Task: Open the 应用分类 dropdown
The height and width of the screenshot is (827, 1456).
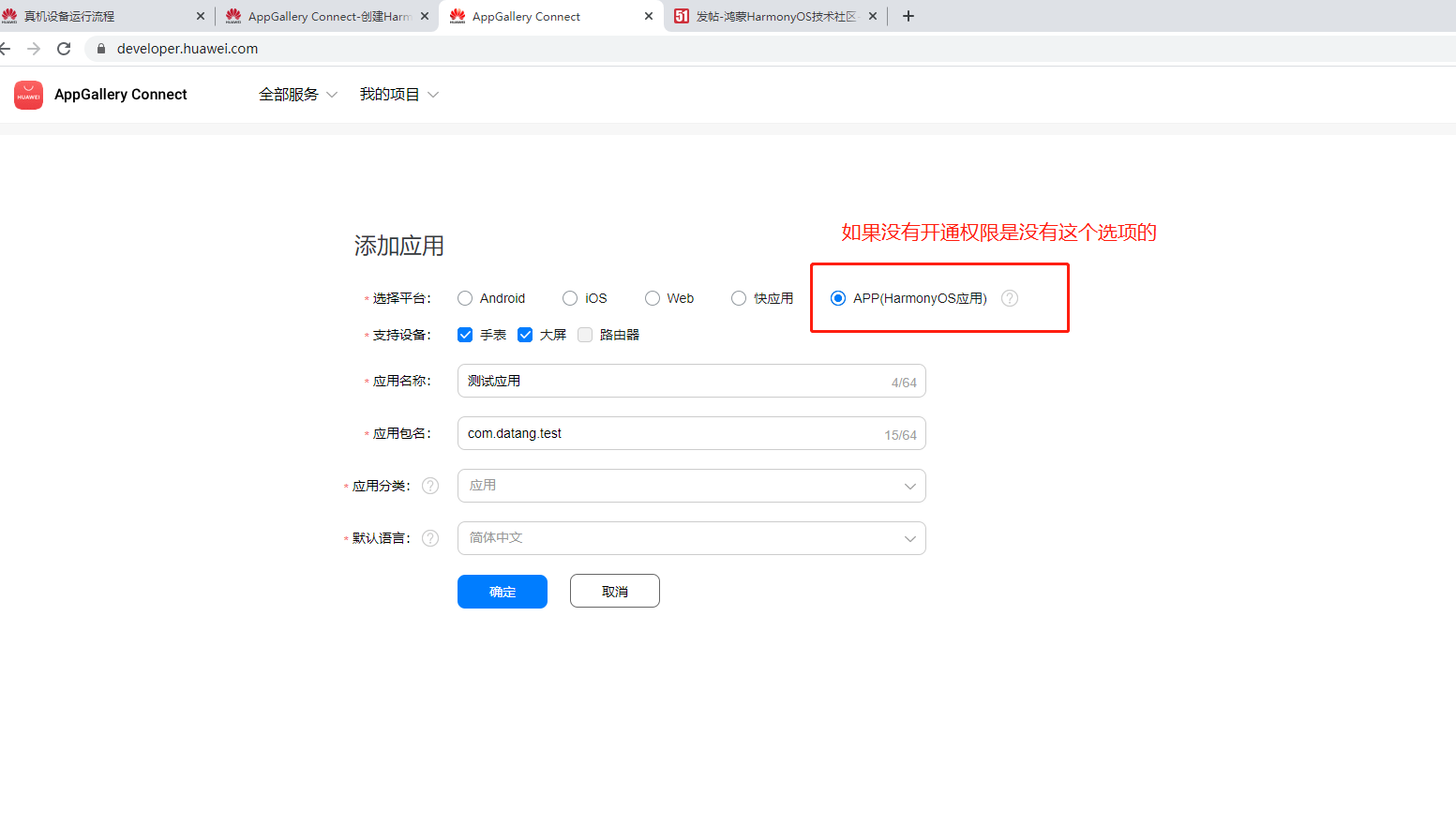Action: pos(692,486)
